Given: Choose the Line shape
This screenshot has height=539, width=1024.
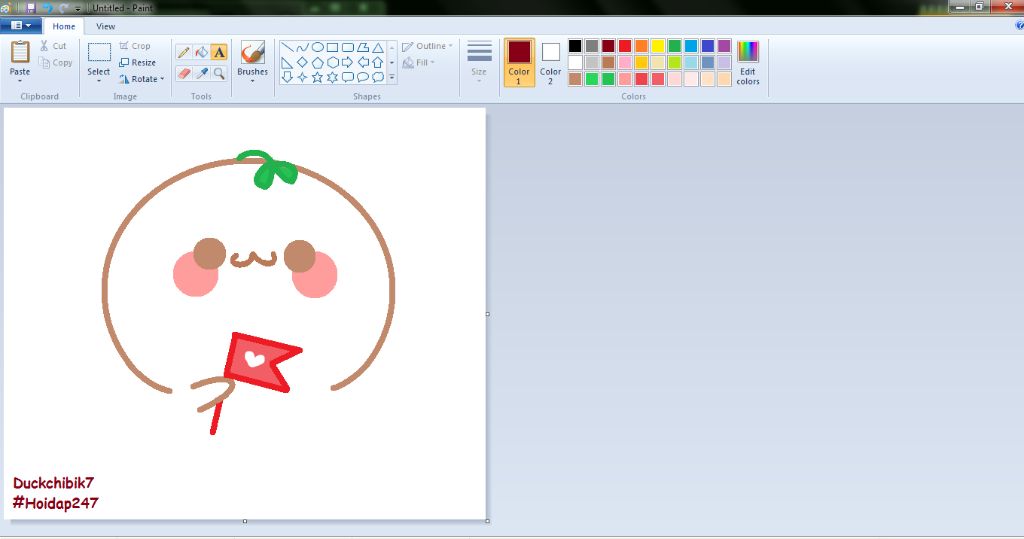Looking at the screenshot, I should pyautogui.click(x=287, y=48).
